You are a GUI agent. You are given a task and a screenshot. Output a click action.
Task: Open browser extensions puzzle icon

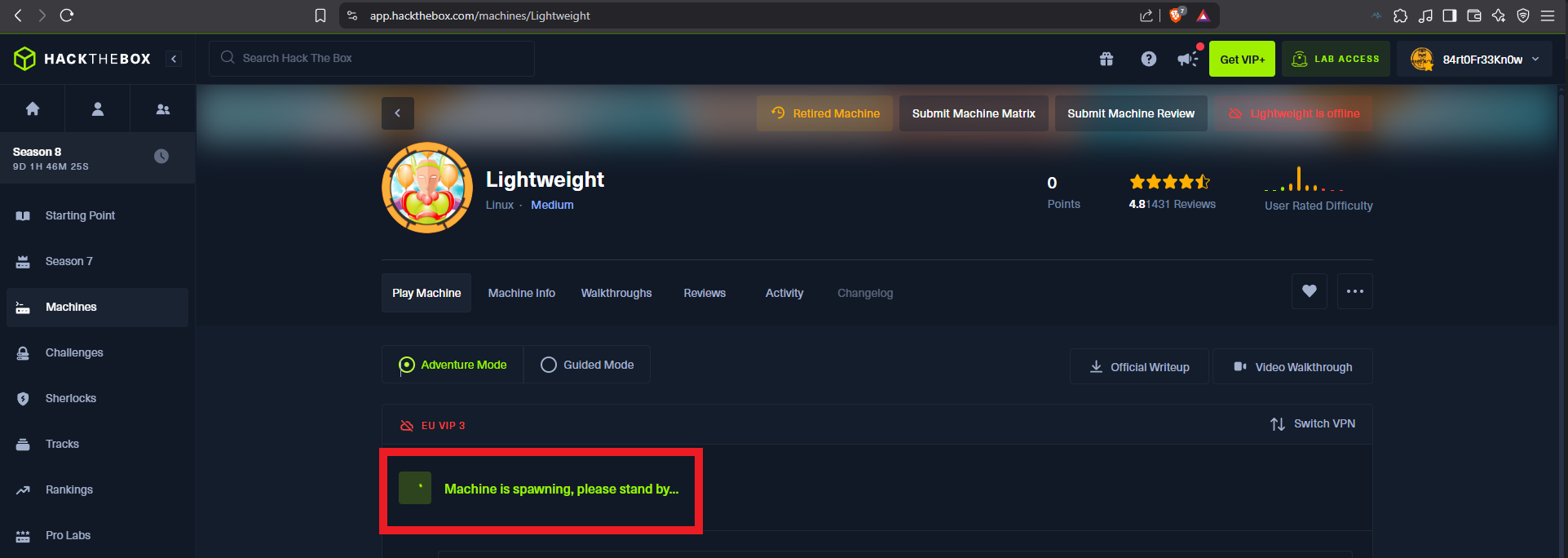(1401, 15)
